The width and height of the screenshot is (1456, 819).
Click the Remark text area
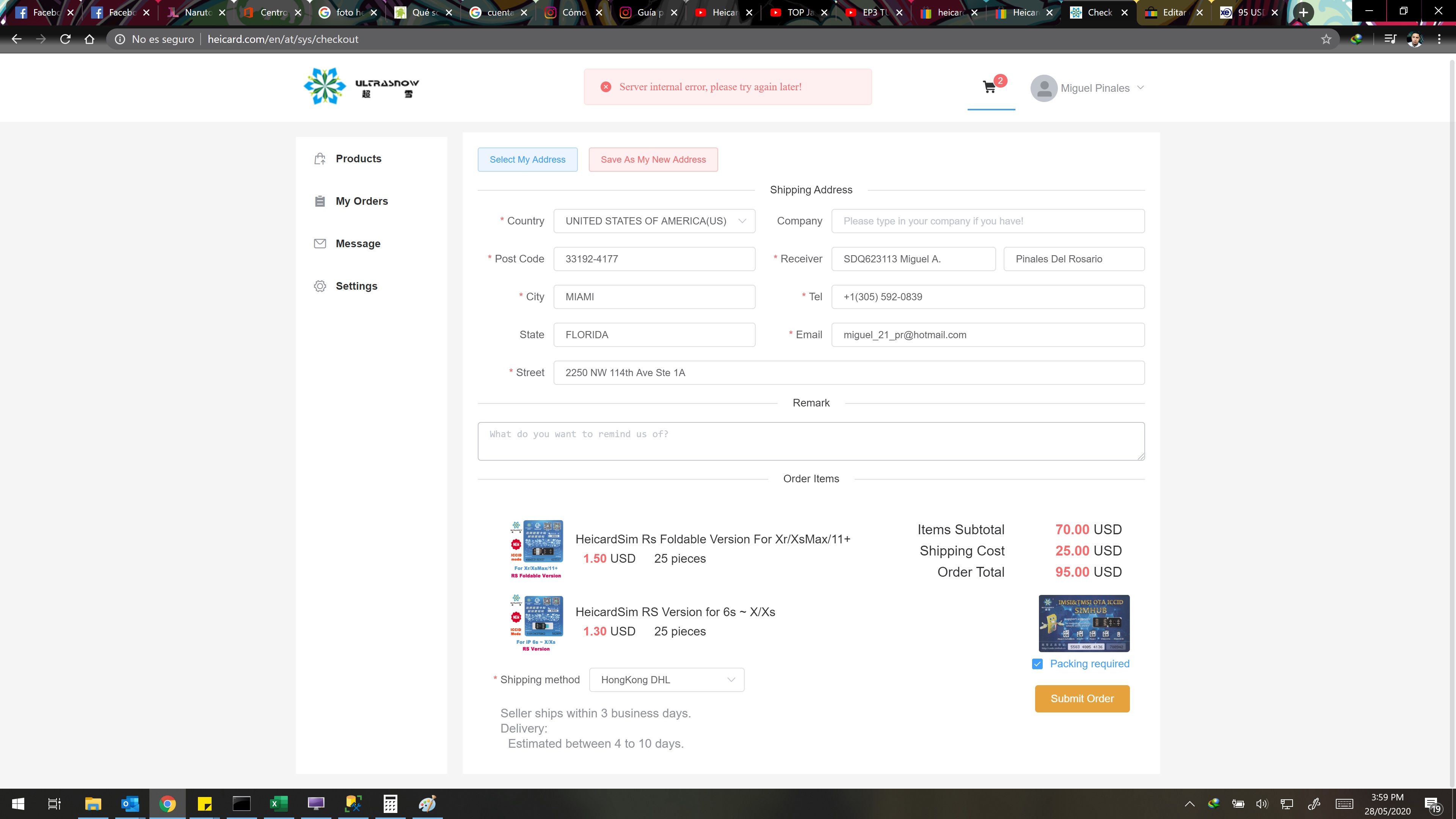[x=811, y=441]
